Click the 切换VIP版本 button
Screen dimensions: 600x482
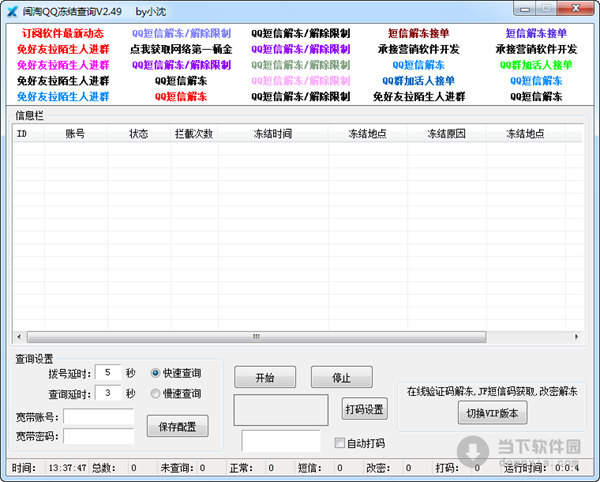point(492,413)
